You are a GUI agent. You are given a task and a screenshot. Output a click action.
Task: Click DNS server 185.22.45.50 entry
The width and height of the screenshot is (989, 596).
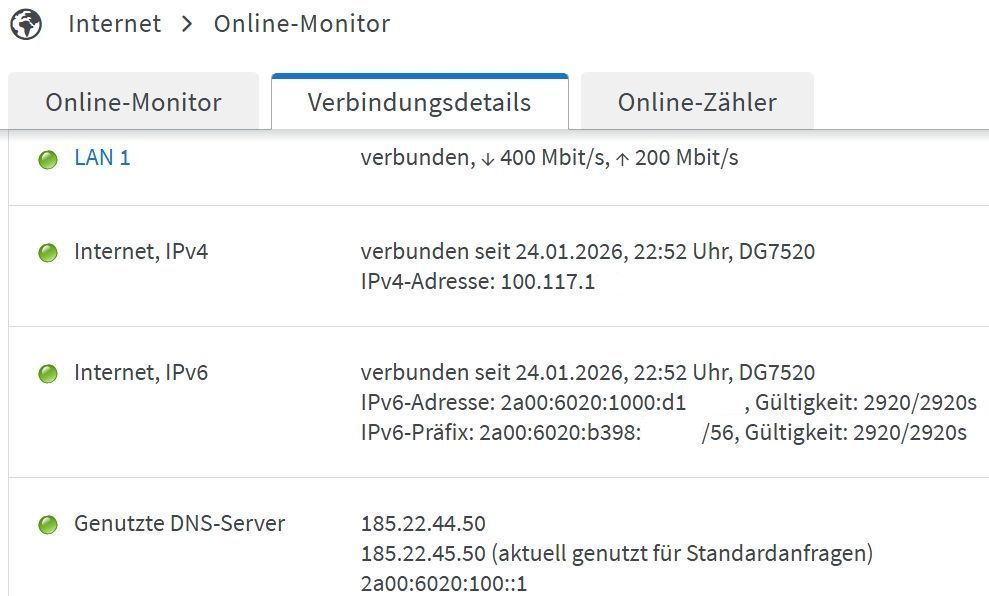617,554
